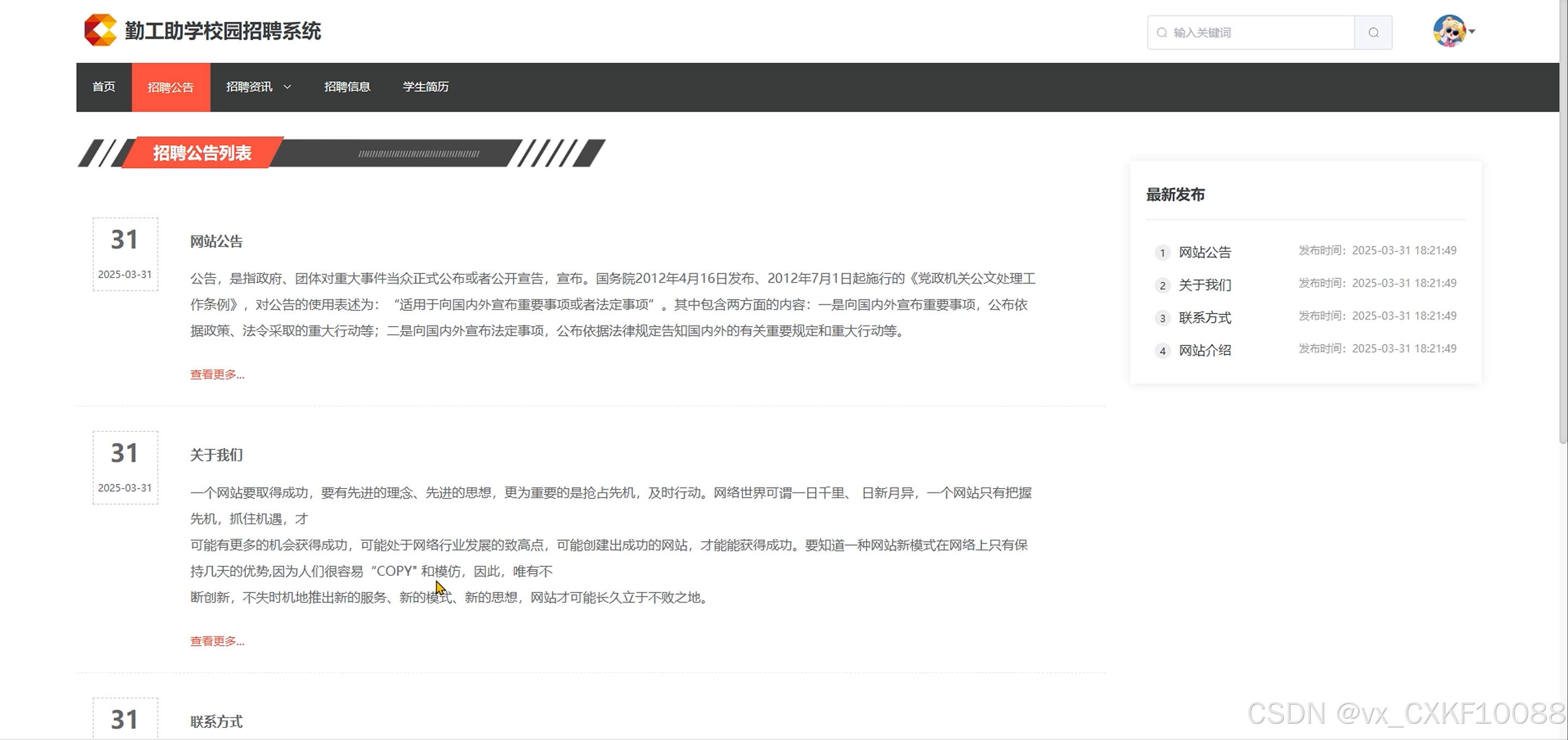Viewport: 1568px width, 740px height.
Task: Open the 联系方式 article title in list
Action: (216, 721)
